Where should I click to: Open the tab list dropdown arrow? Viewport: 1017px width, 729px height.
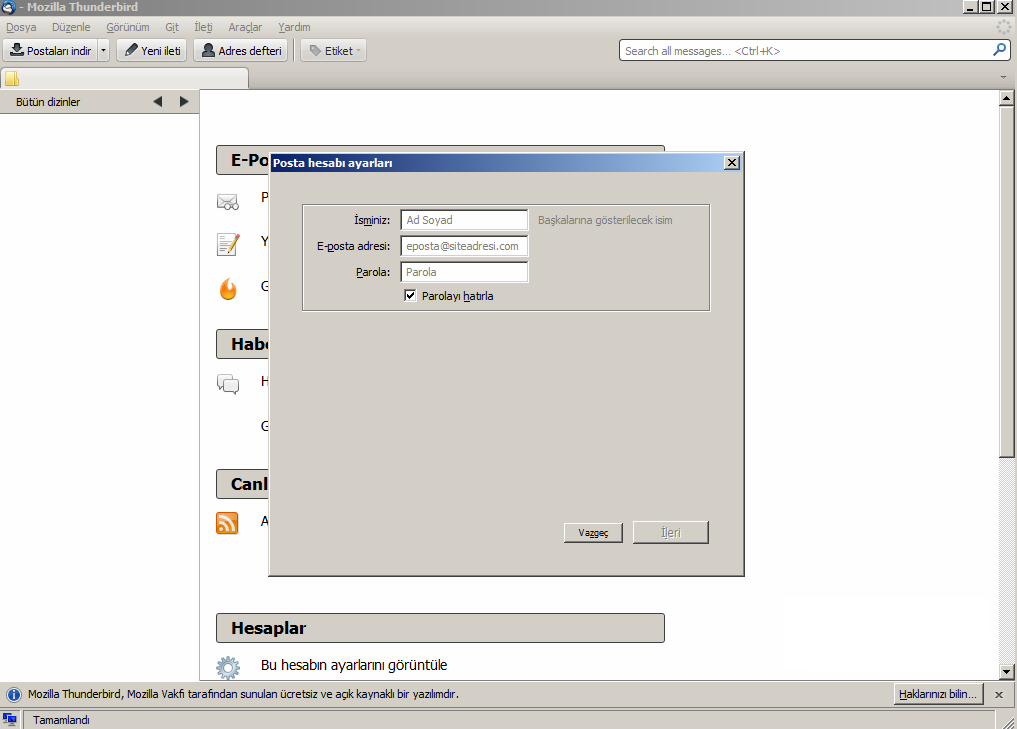click(1003, 77)
